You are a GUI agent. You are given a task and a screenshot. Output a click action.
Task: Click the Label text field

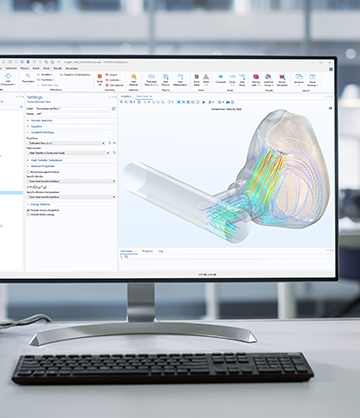point(73,109)
